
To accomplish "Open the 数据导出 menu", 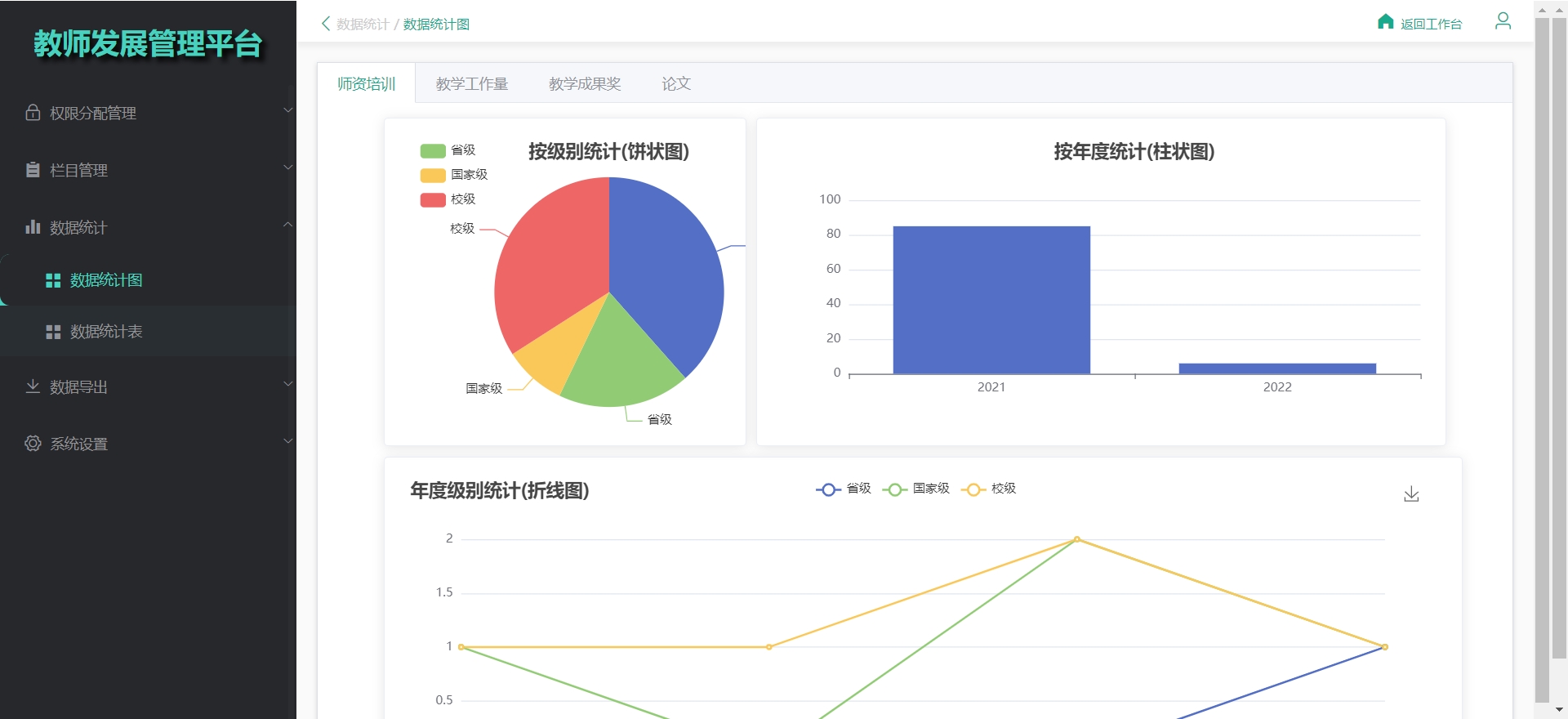I will pyautogui.click(x=148, y=386).
